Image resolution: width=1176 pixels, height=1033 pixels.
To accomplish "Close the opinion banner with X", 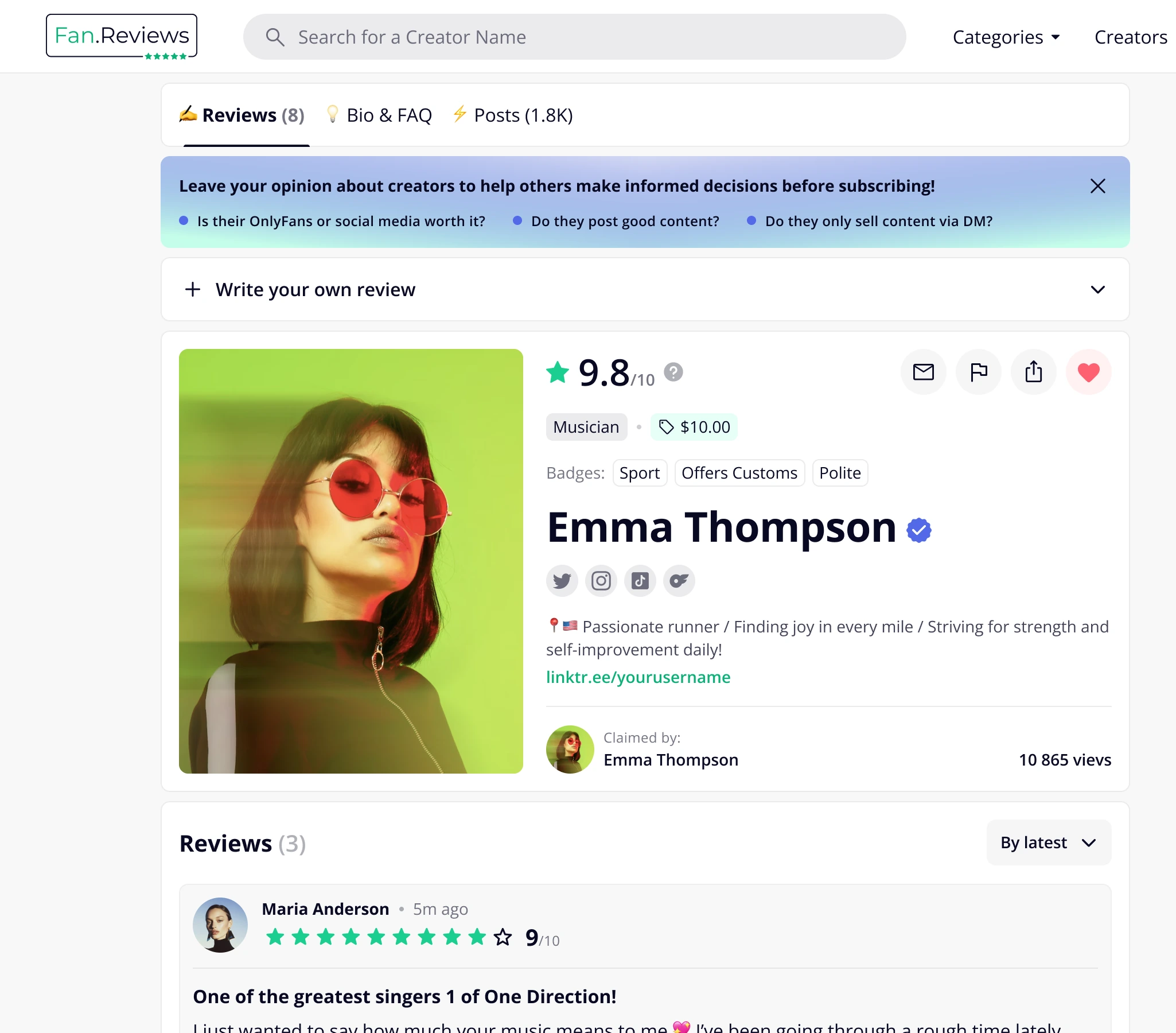I will pyautogui.click(x=1098, y=186).
